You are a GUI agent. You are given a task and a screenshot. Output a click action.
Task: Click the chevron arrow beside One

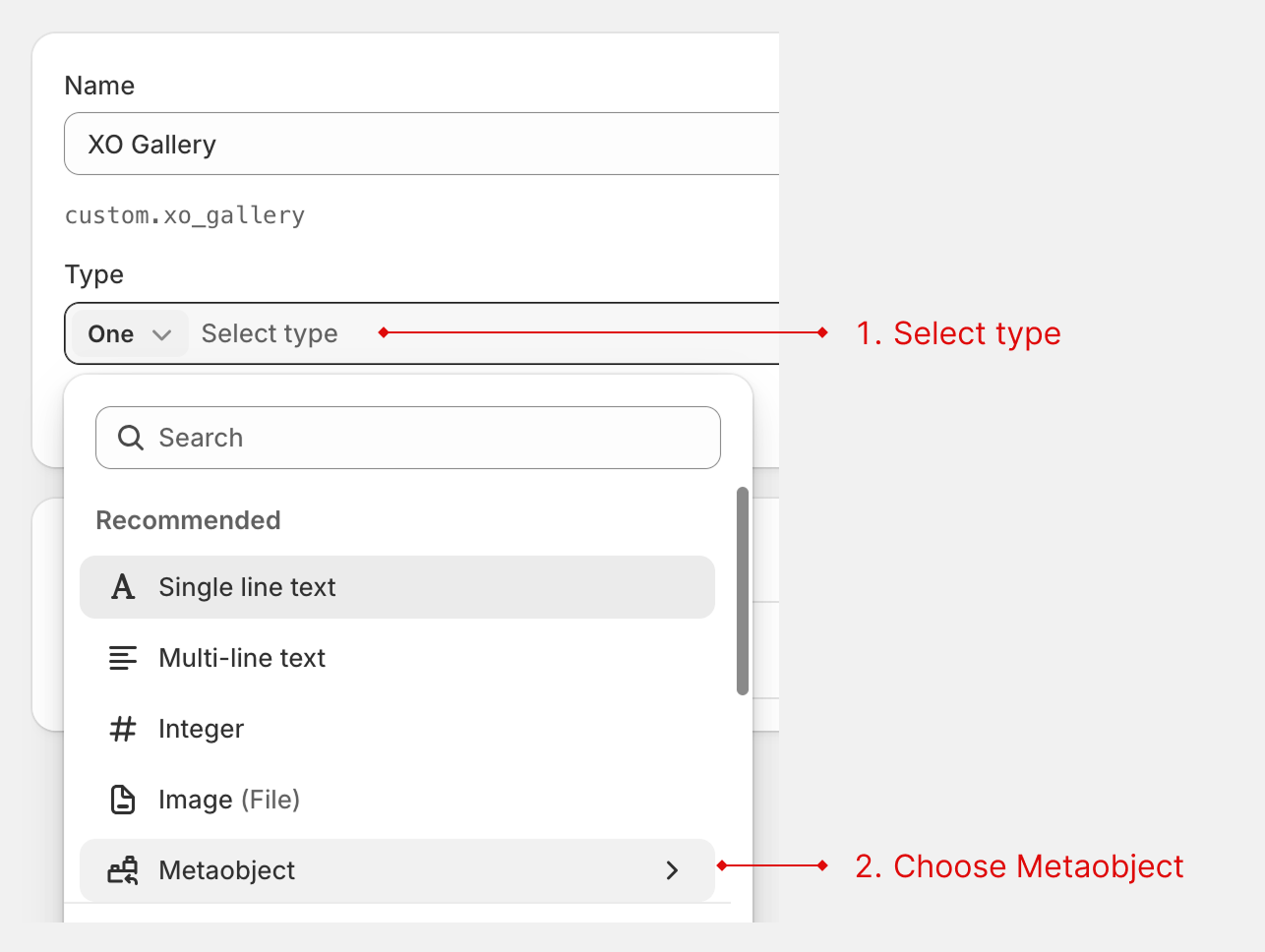pos(162,335)
